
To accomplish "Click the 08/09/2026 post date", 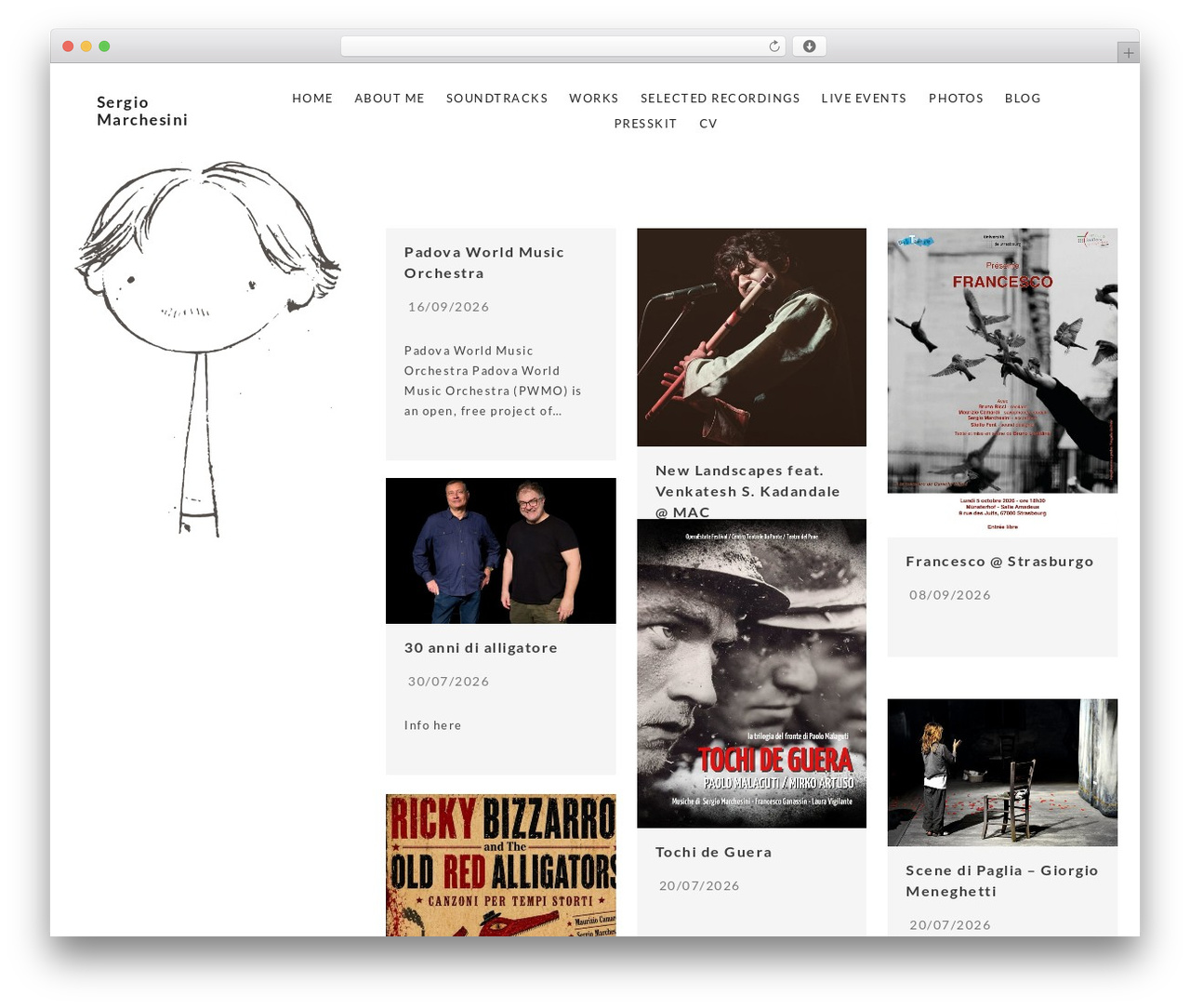I will pyautogui.click(x=950, y=595).
